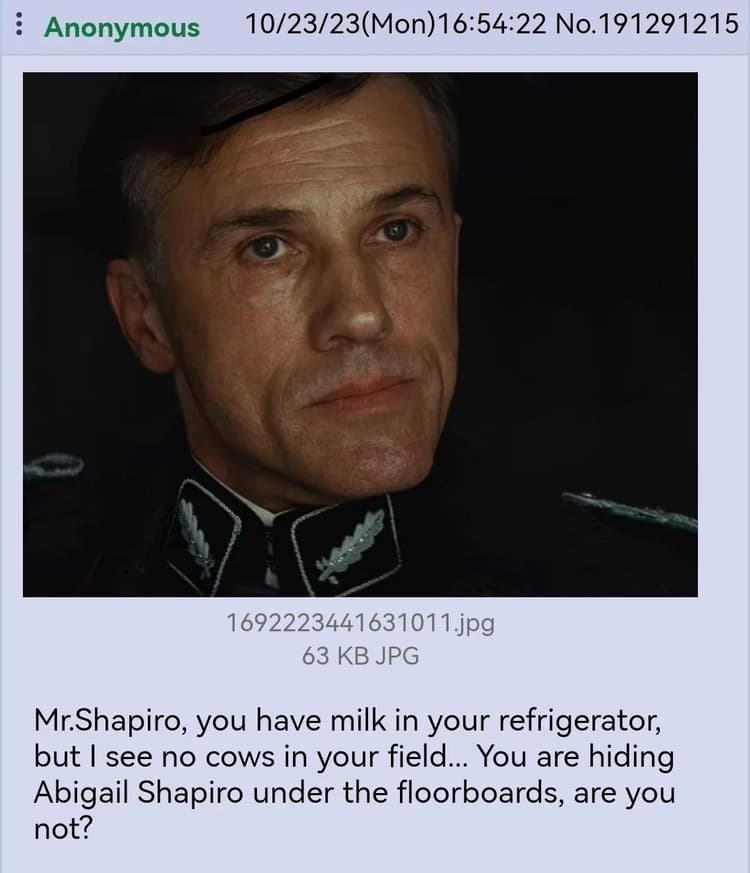Screen dimensions: 750x873
Task: Click the 10/23/23 post date
Action: click(x=303, y=24)
